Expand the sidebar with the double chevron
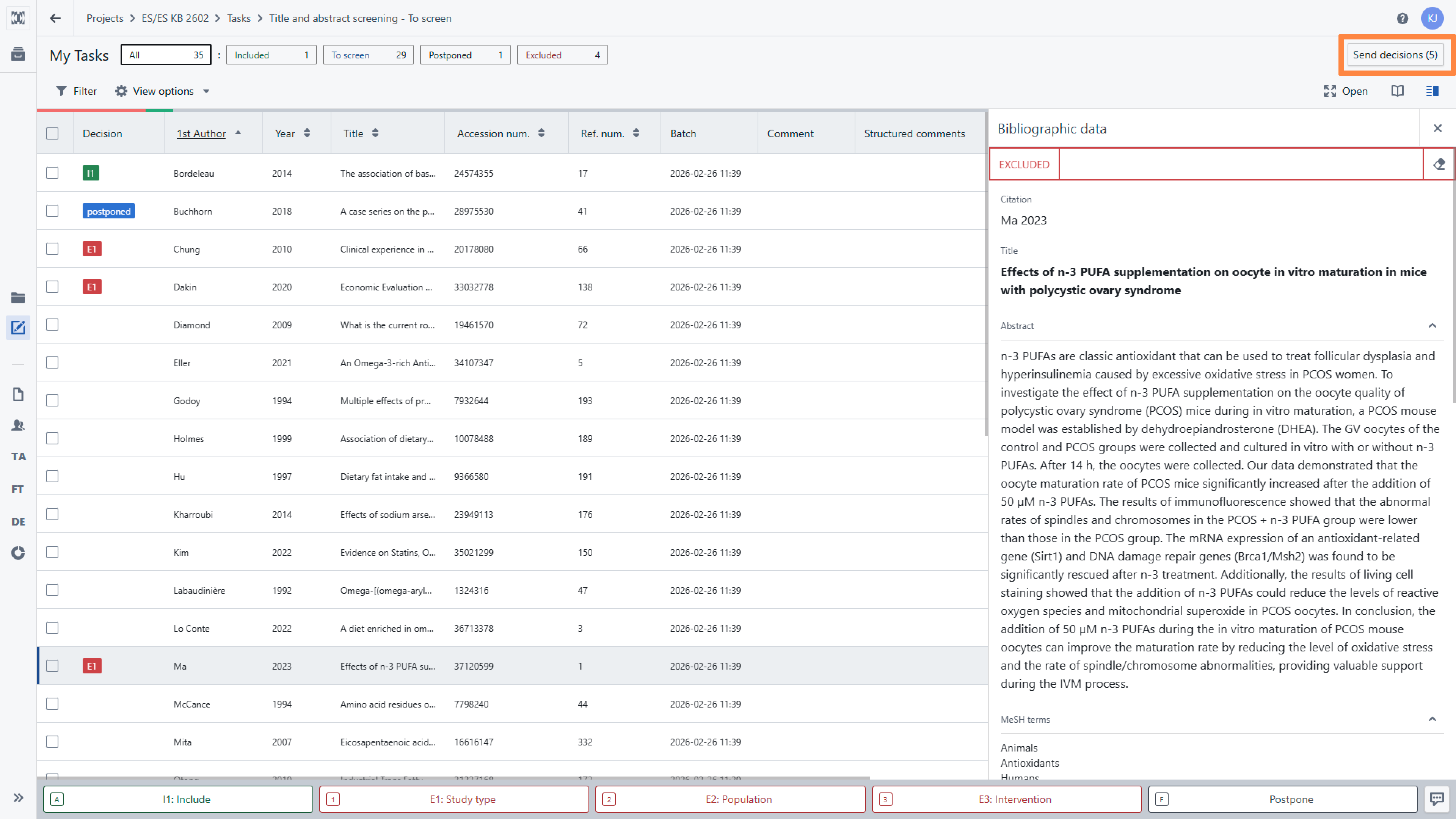The height and width of the screenshot is (819, 1456). click(x=18, y=797)
